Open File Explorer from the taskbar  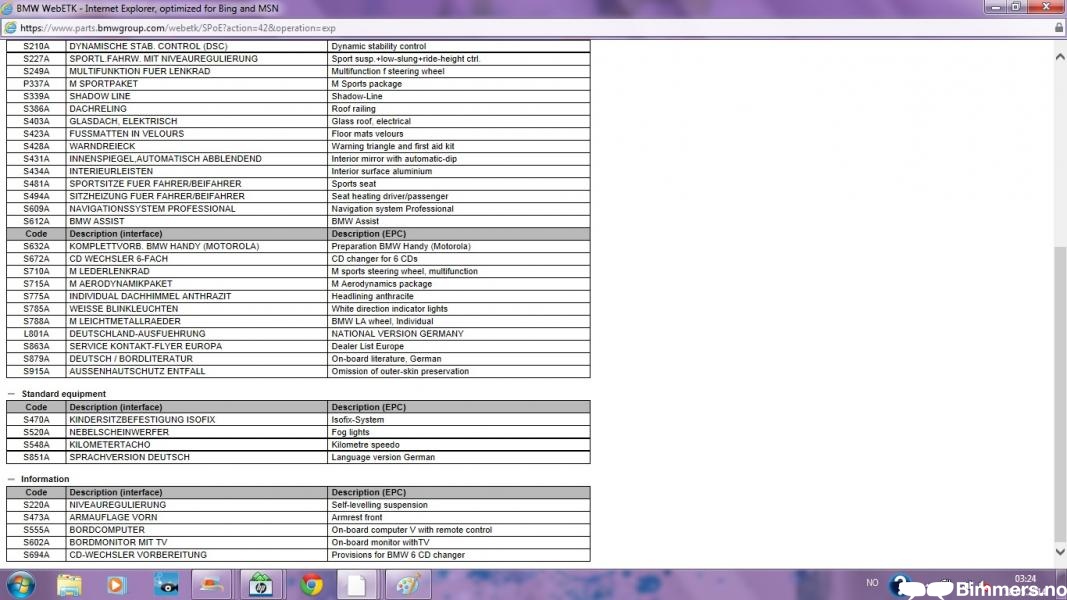(x=69, y=585)
